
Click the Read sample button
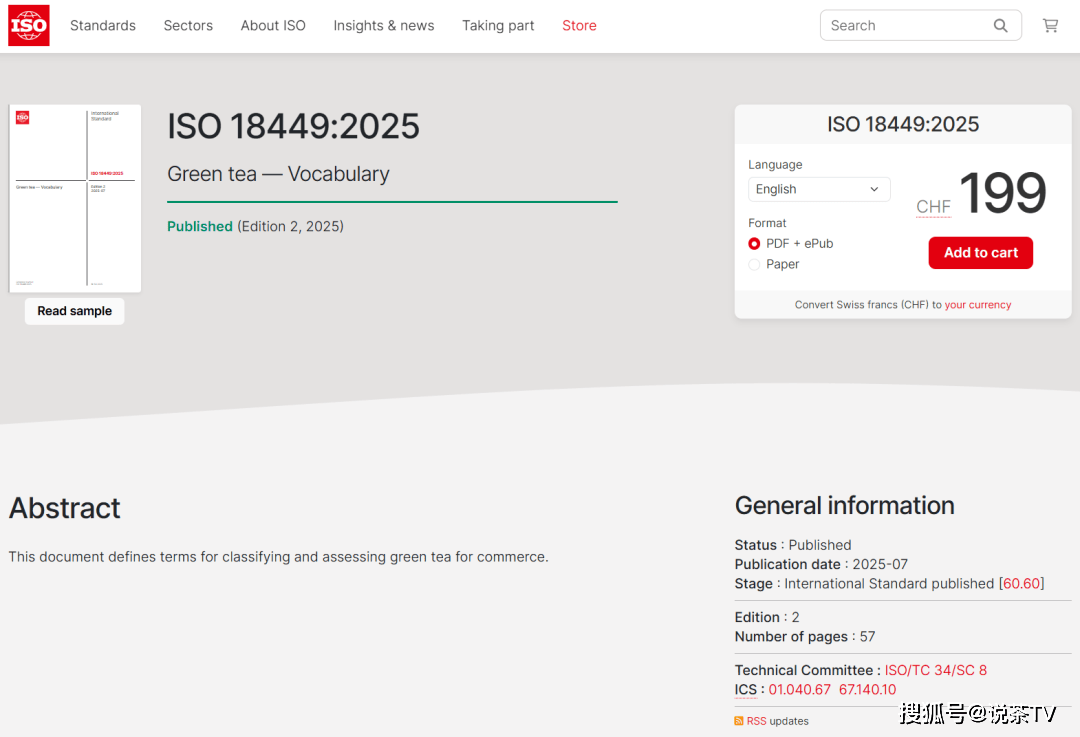[x=75, y=311]
